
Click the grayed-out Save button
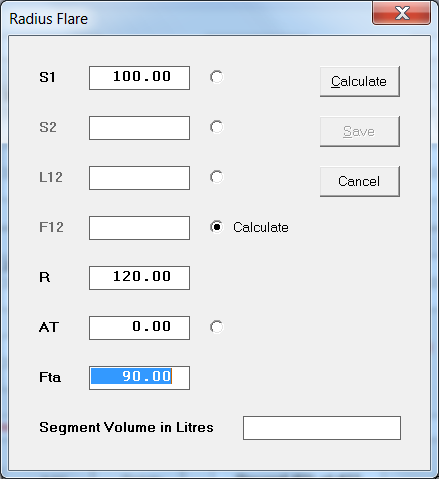click(x=360, y=132)
